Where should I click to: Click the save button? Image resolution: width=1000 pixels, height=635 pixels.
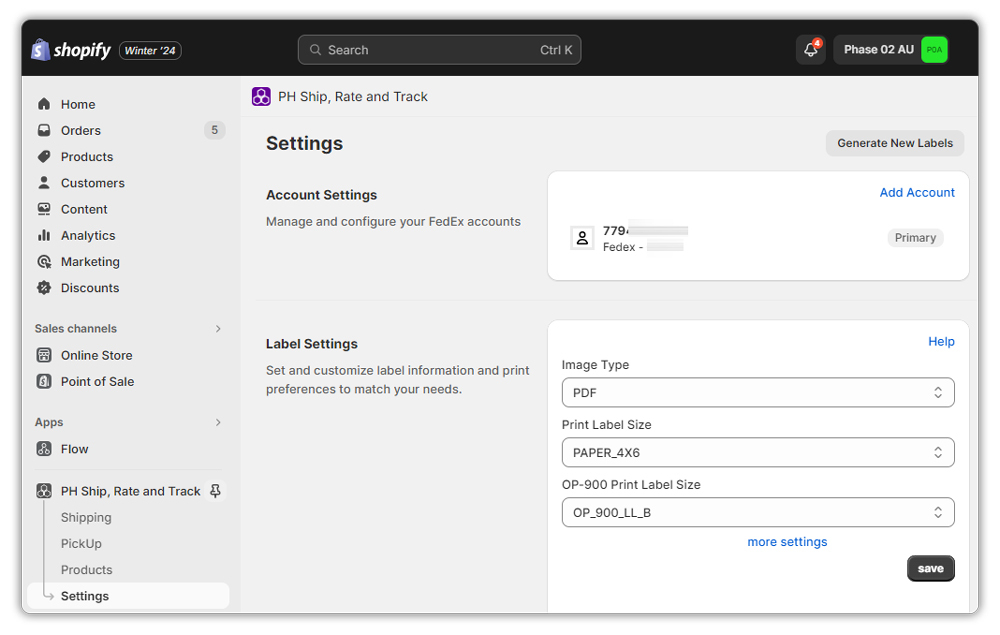[x=930, y=569]
